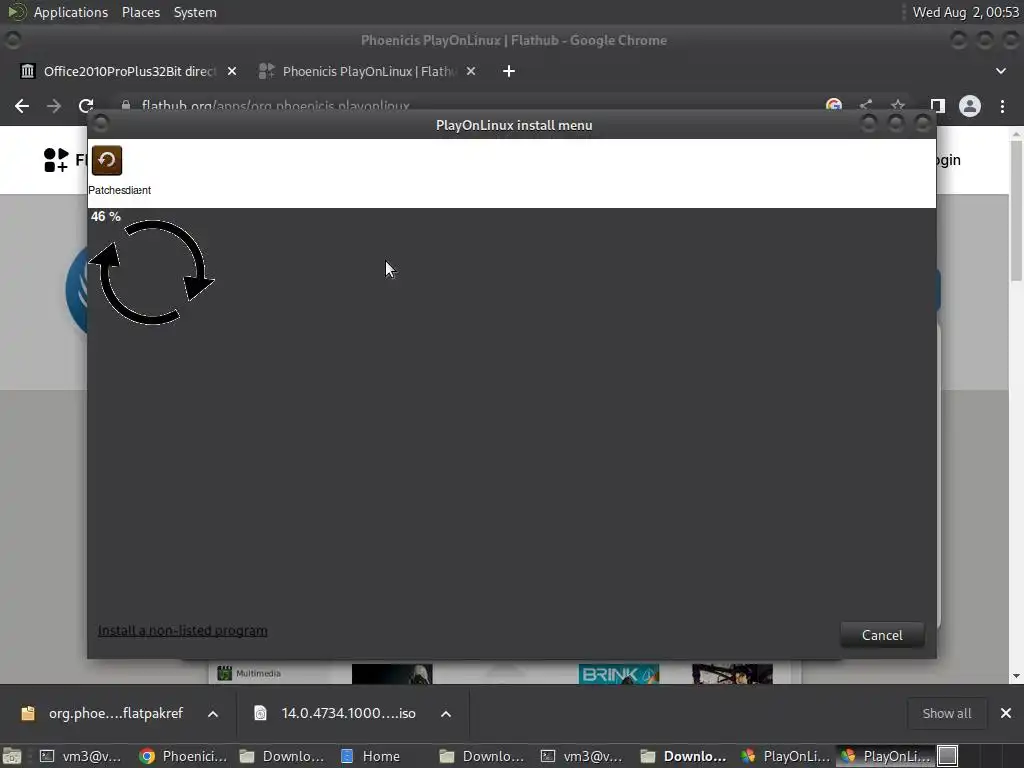Open Install a non-listed program link

pos(182,631)
